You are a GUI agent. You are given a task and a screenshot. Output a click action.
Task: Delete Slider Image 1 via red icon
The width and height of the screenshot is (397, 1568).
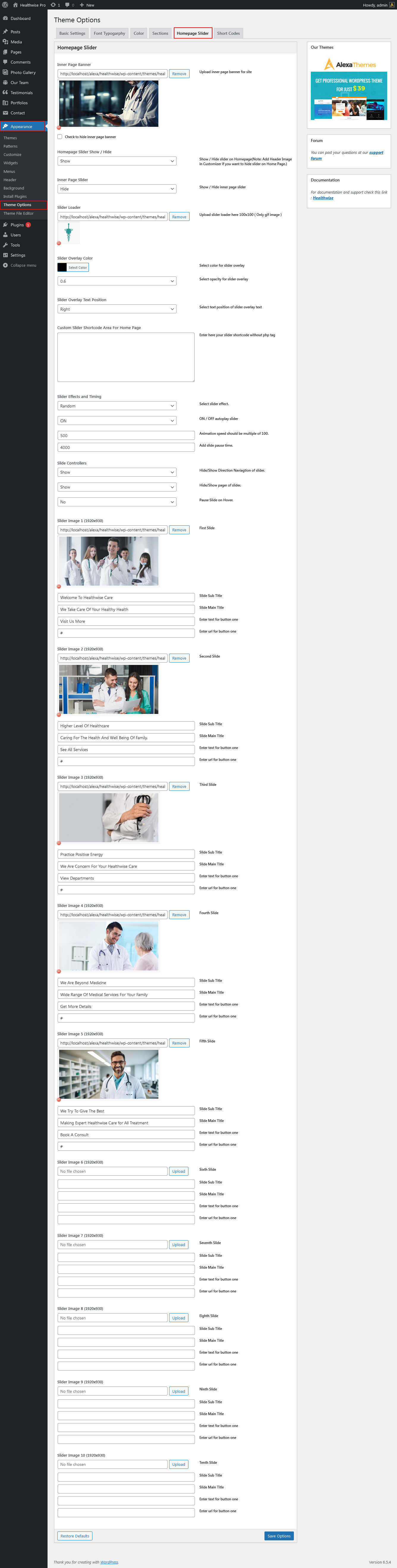(59, 587)
